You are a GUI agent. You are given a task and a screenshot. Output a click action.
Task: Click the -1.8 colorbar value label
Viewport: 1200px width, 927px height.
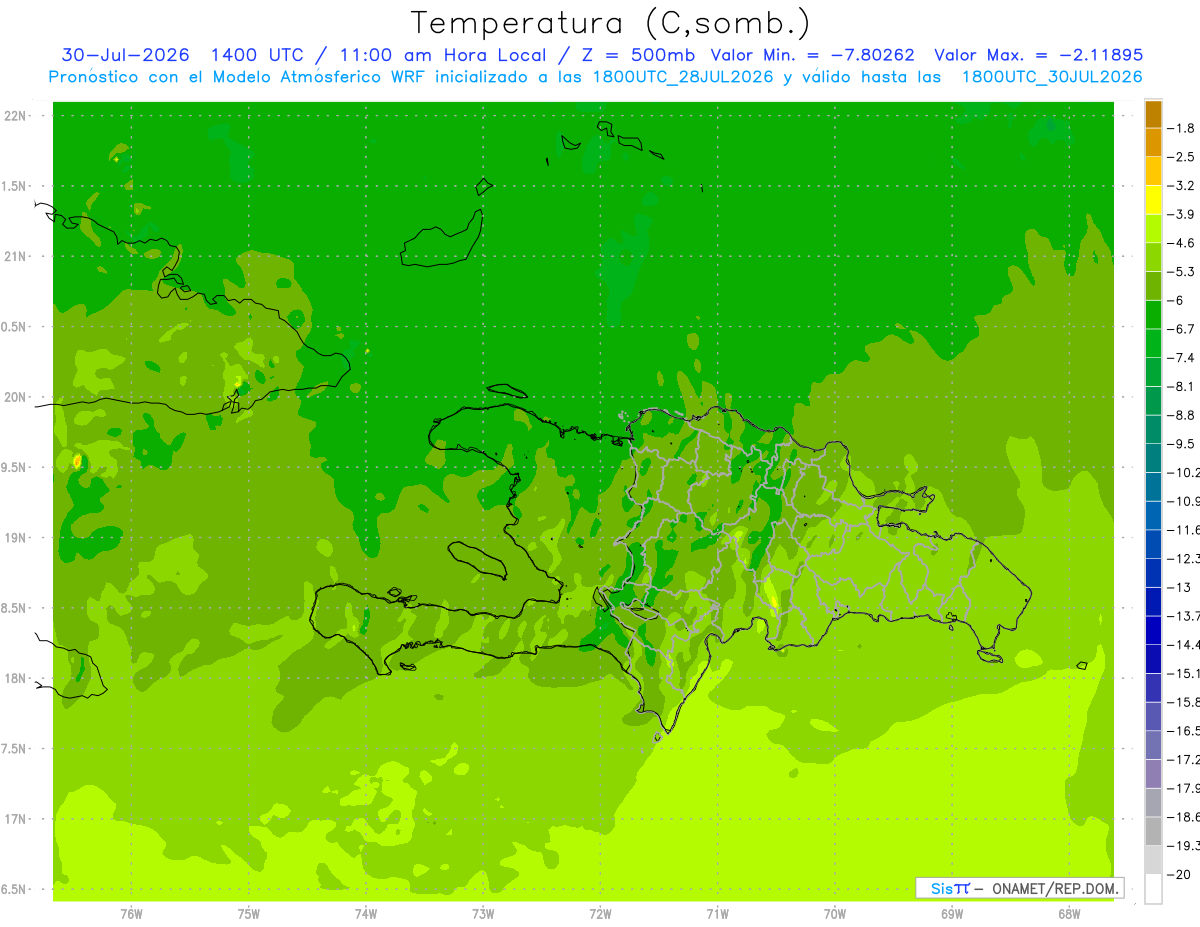(1181, 128)
